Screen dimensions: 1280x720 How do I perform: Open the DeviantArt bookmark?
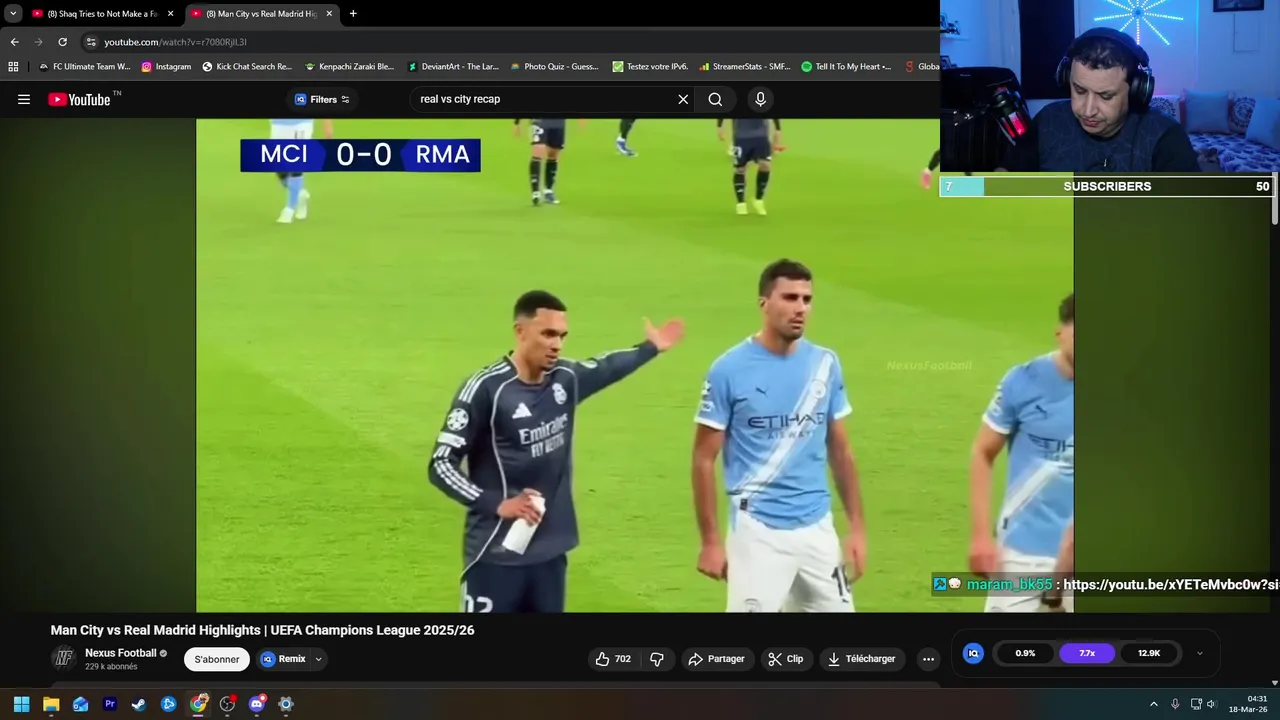453,67
